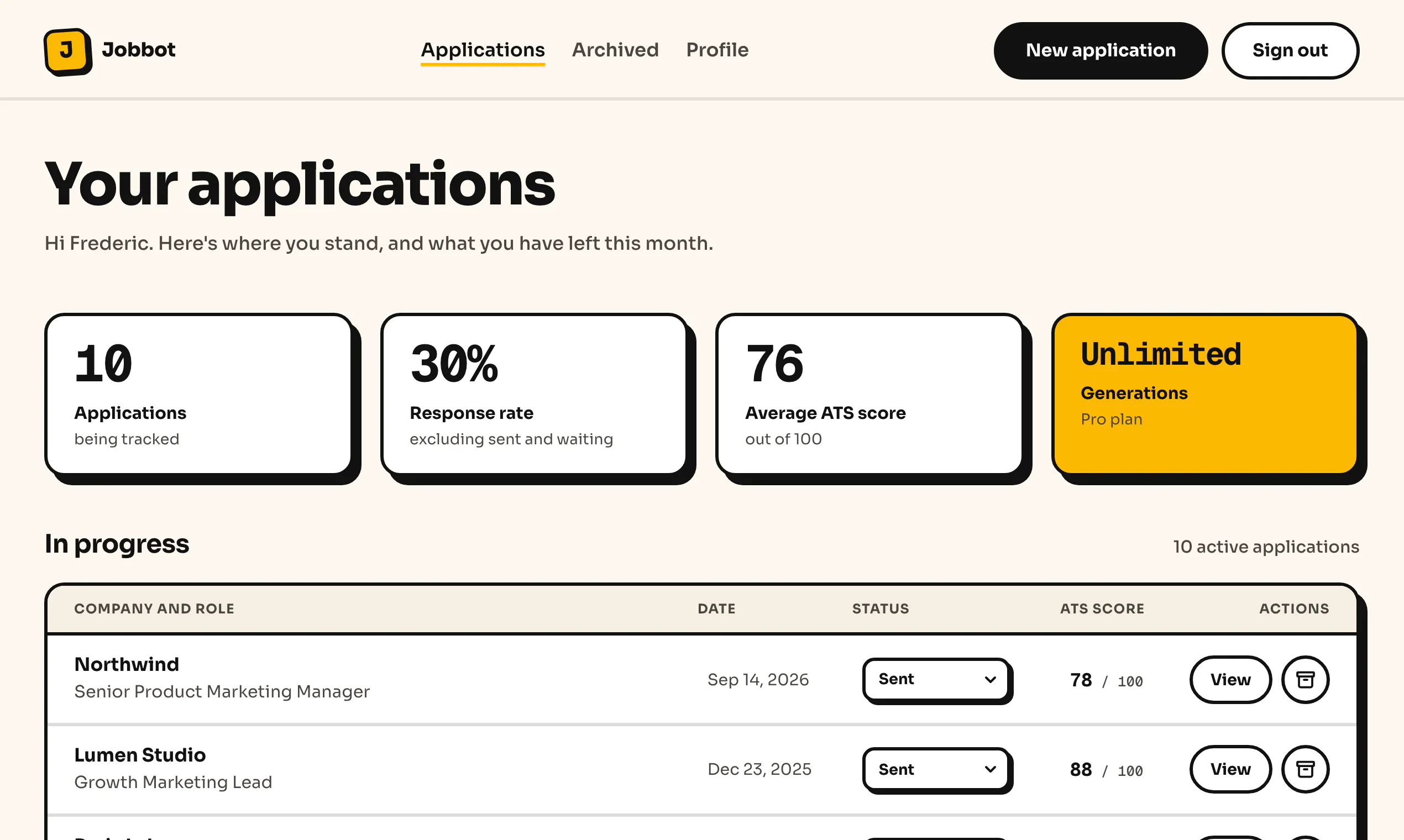The width and height of the screenshot is (1404, 840).
Task: Select the Applications tab
Action: [483, 50]
